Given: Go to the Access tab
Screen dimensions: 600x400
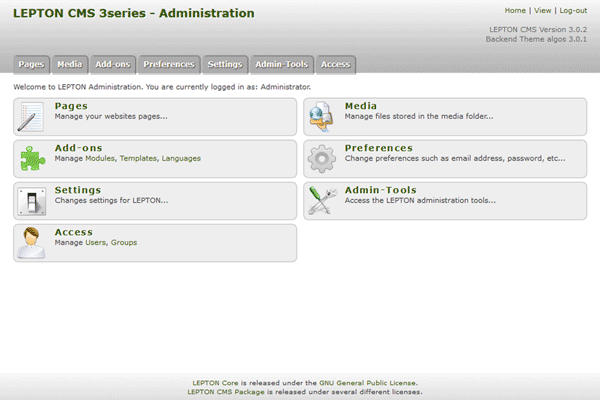Looking at the screenshot, I should (336, 64).
